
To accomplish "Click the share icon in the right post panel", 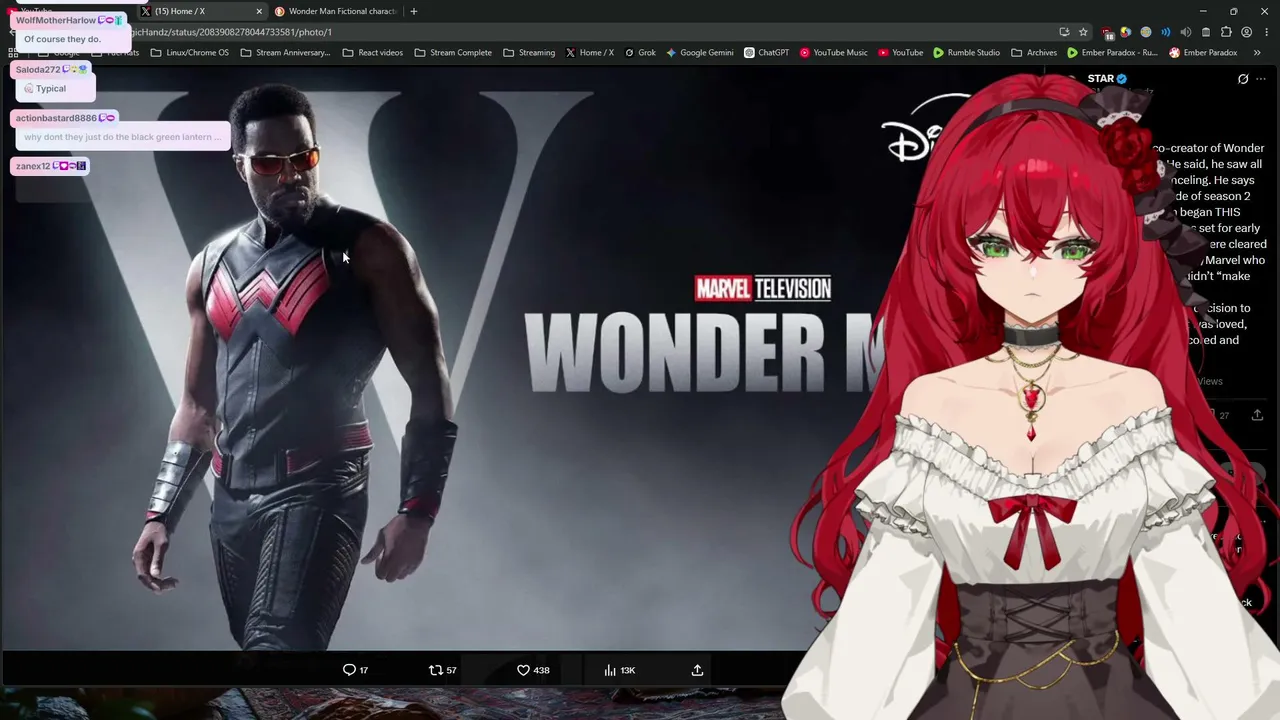I will pyautogui.click(x=1257, y=414).
